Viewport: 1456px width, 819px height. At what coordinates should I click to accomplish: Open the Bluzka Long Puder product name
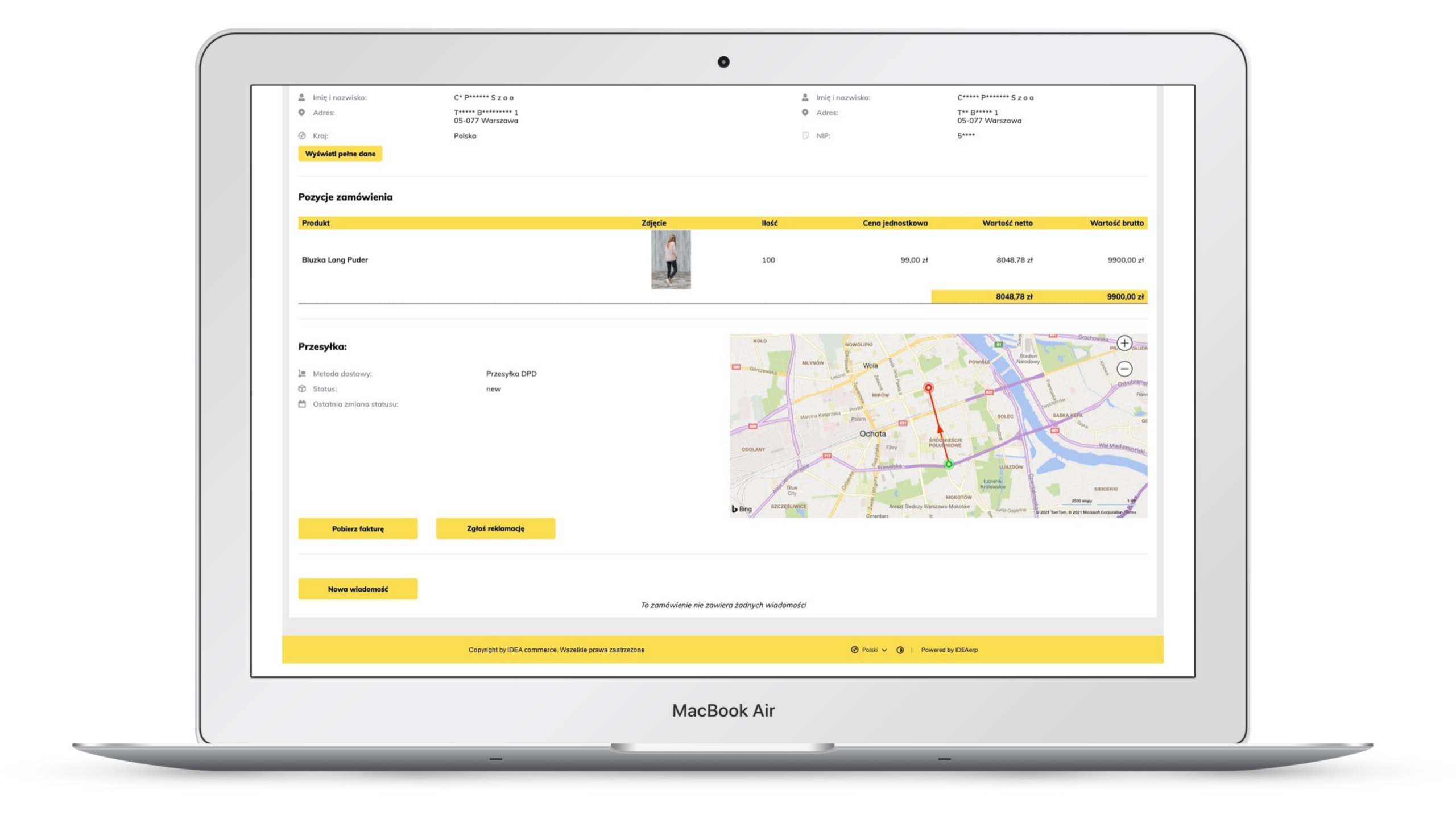click(x=334, y=260)
